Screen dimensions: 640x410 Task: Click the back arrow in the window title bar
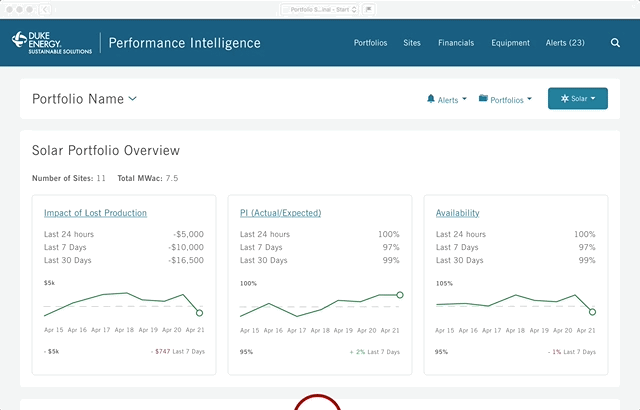click(x=45, y=9)
